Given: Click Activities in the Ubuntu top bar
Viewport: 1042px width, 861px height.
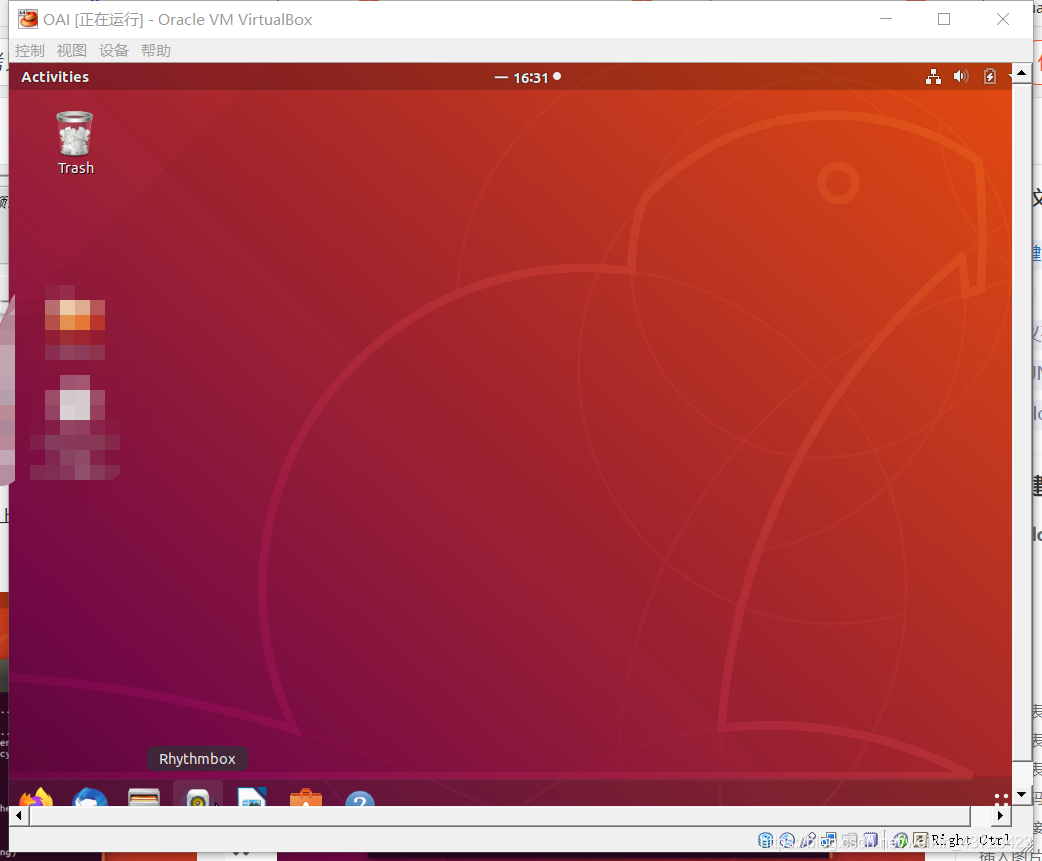Looking at the screenshot, I should coord(55,77).
